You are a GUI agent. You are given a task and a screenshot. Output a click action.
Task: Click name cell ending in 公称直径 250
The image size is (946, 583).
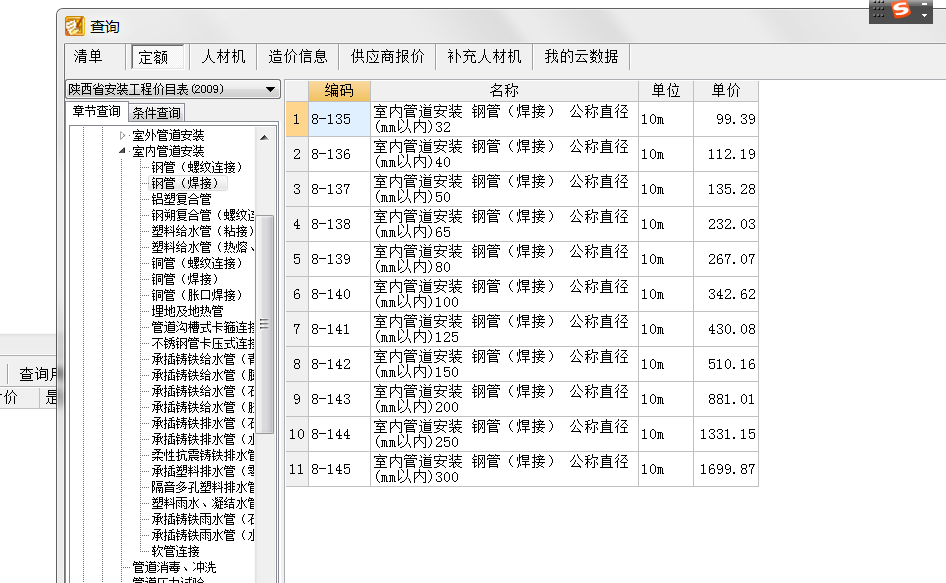tap(504, 434)
